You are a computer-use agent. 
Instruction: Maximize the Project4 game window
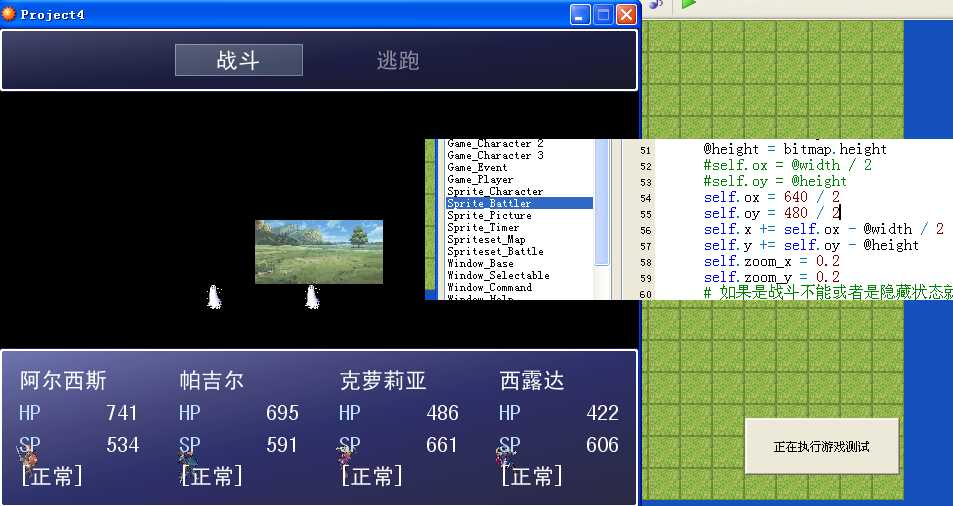[603, 15]
